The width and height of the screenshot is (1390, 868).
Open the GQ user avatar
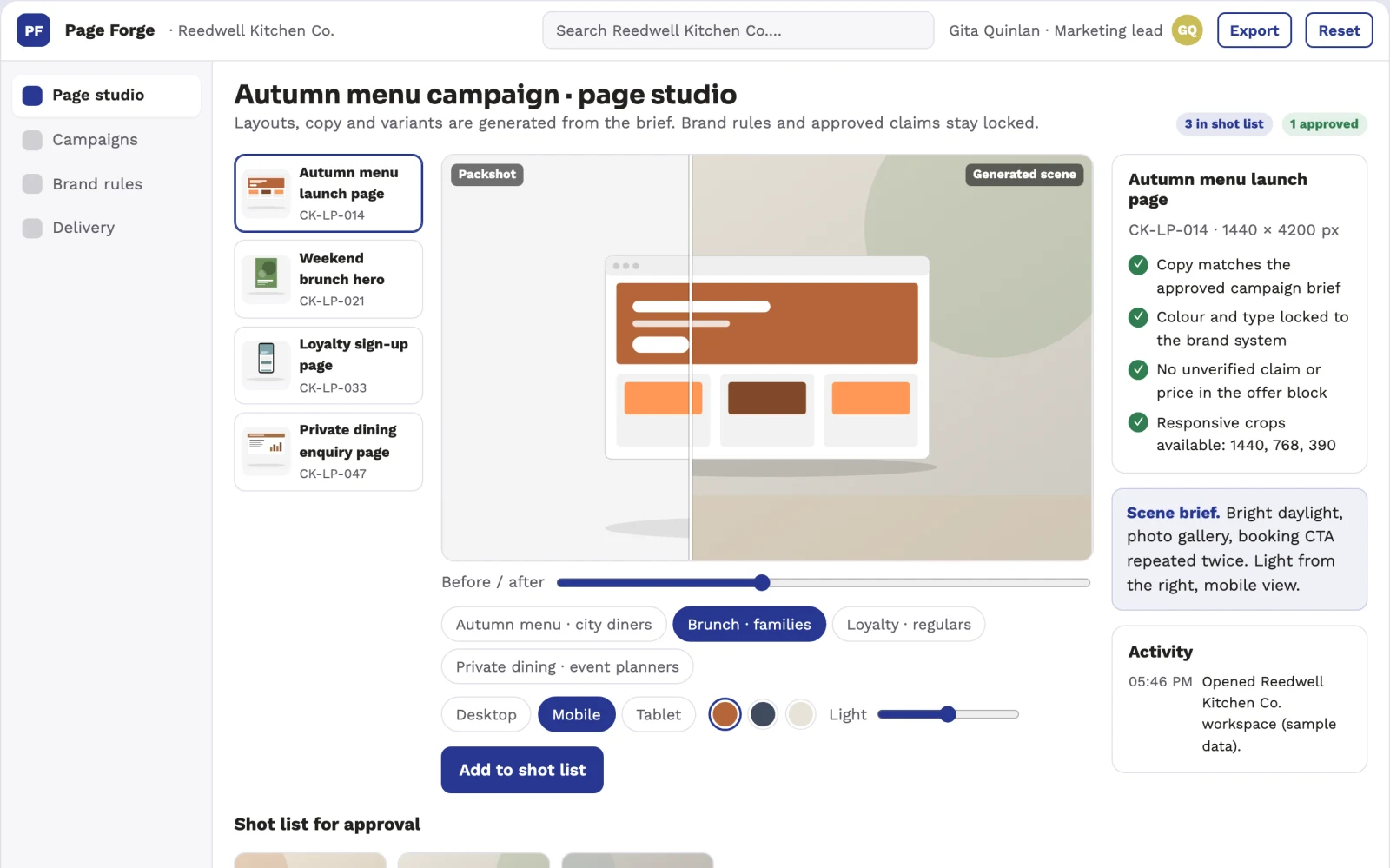(x=1187, y=30)
